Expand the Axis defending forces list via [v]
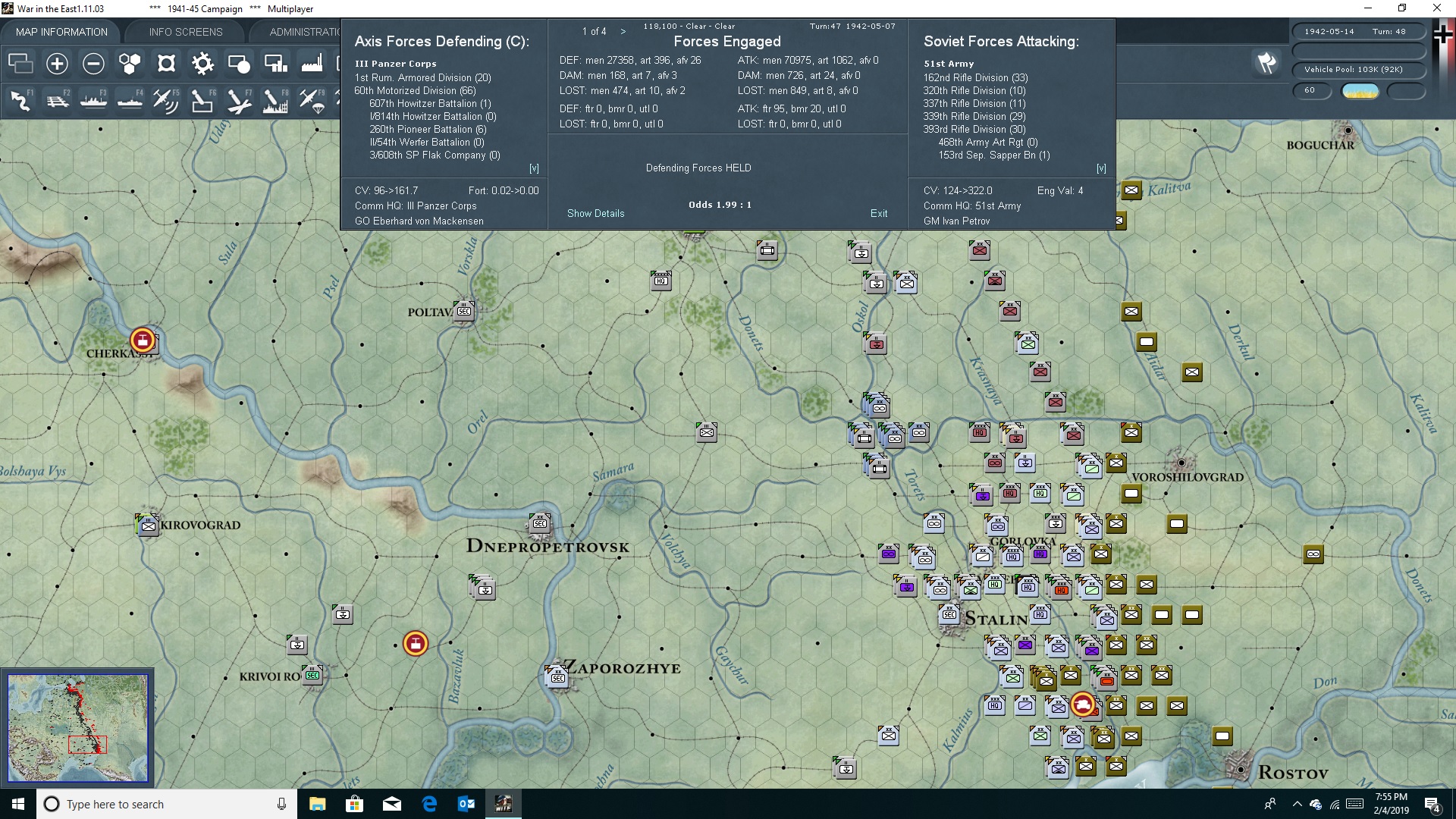 (x=533, y=168)
